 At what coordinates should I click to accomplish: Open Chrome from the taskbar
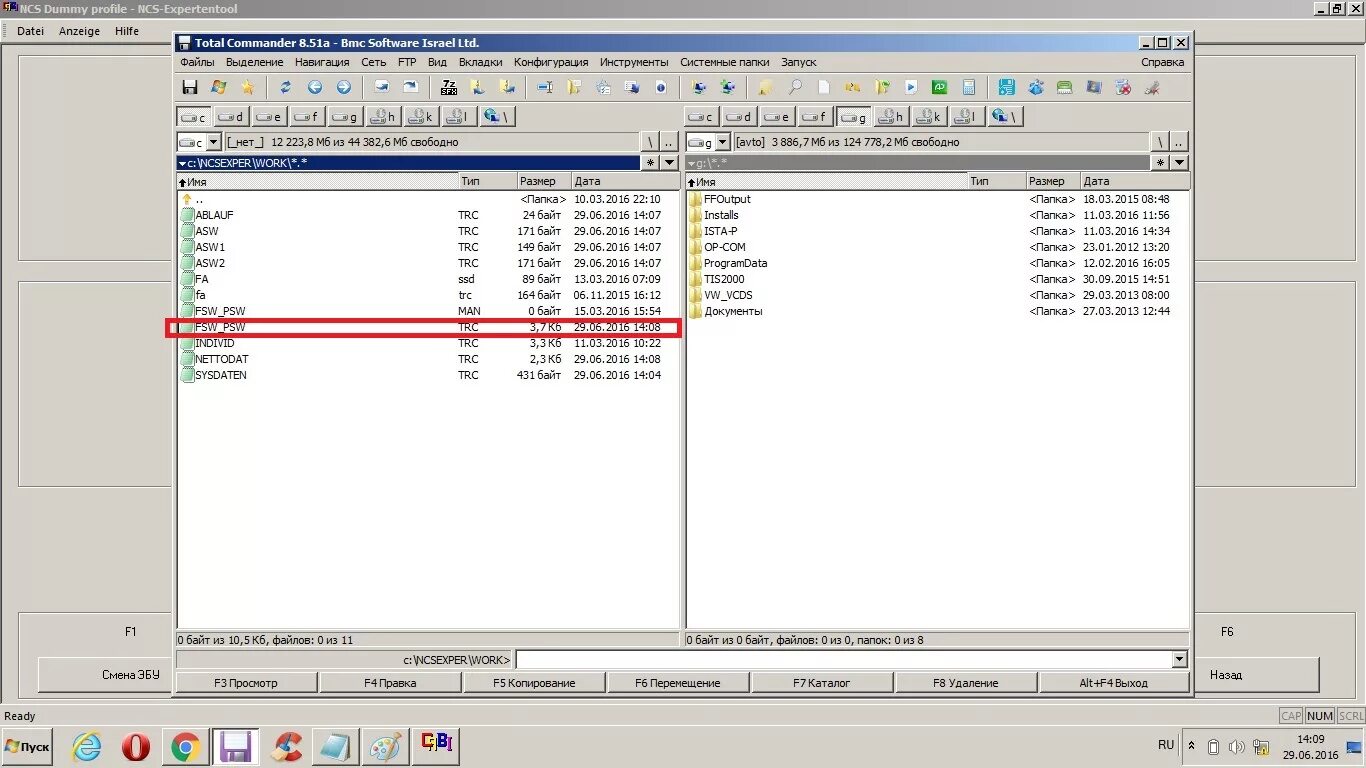pyautogui.click(x=185, y=747)
